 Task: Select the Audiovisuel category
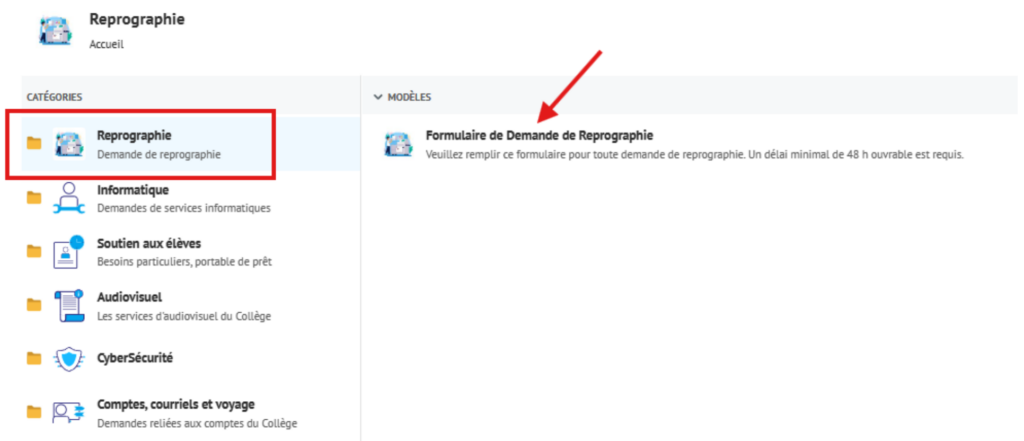[x=129, y=297]
